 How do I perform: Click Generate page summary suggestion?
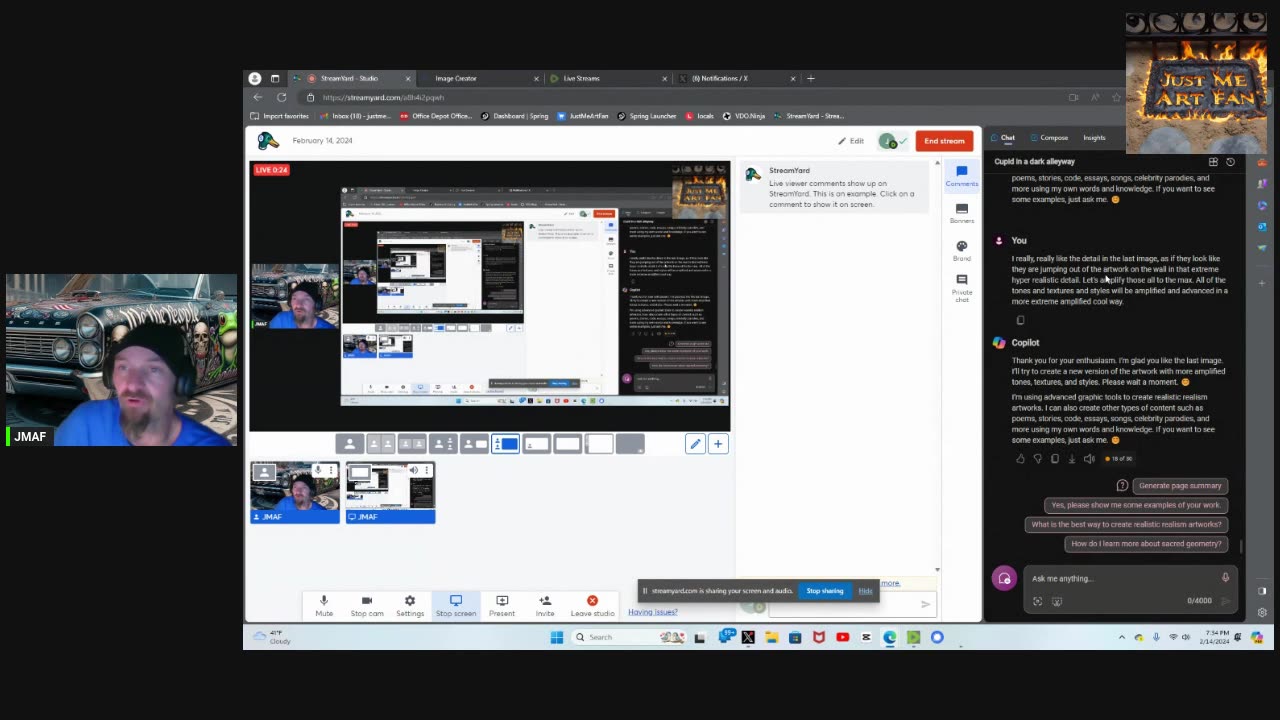1180,486
